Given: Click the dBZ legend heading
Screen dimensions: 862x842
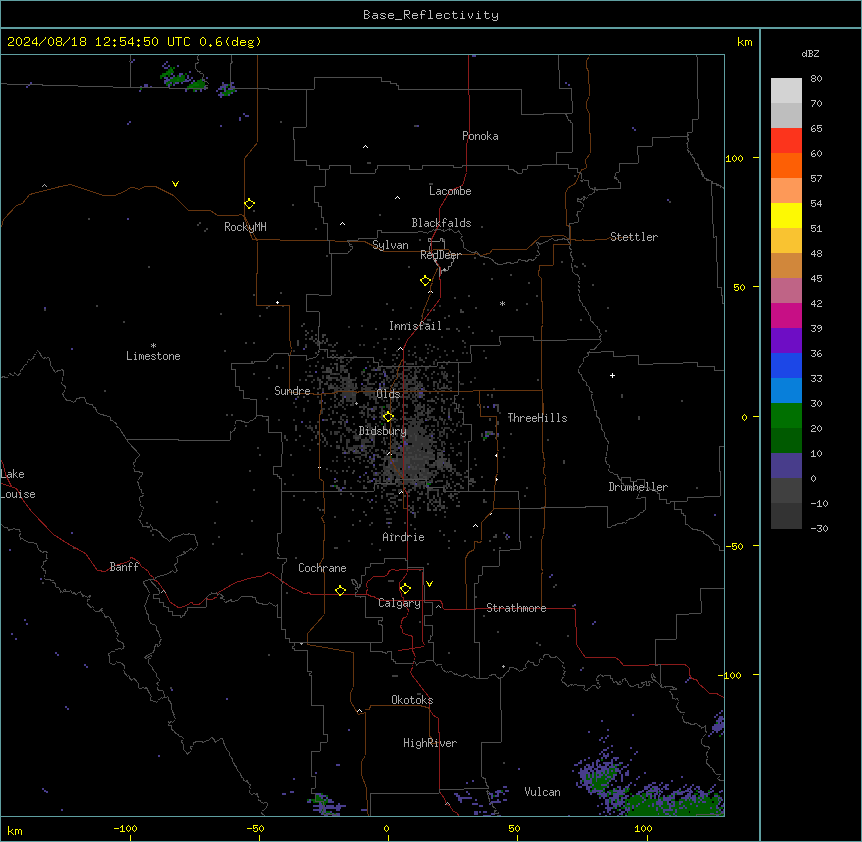Looking at the screenshot, I should tap(810, 53).
